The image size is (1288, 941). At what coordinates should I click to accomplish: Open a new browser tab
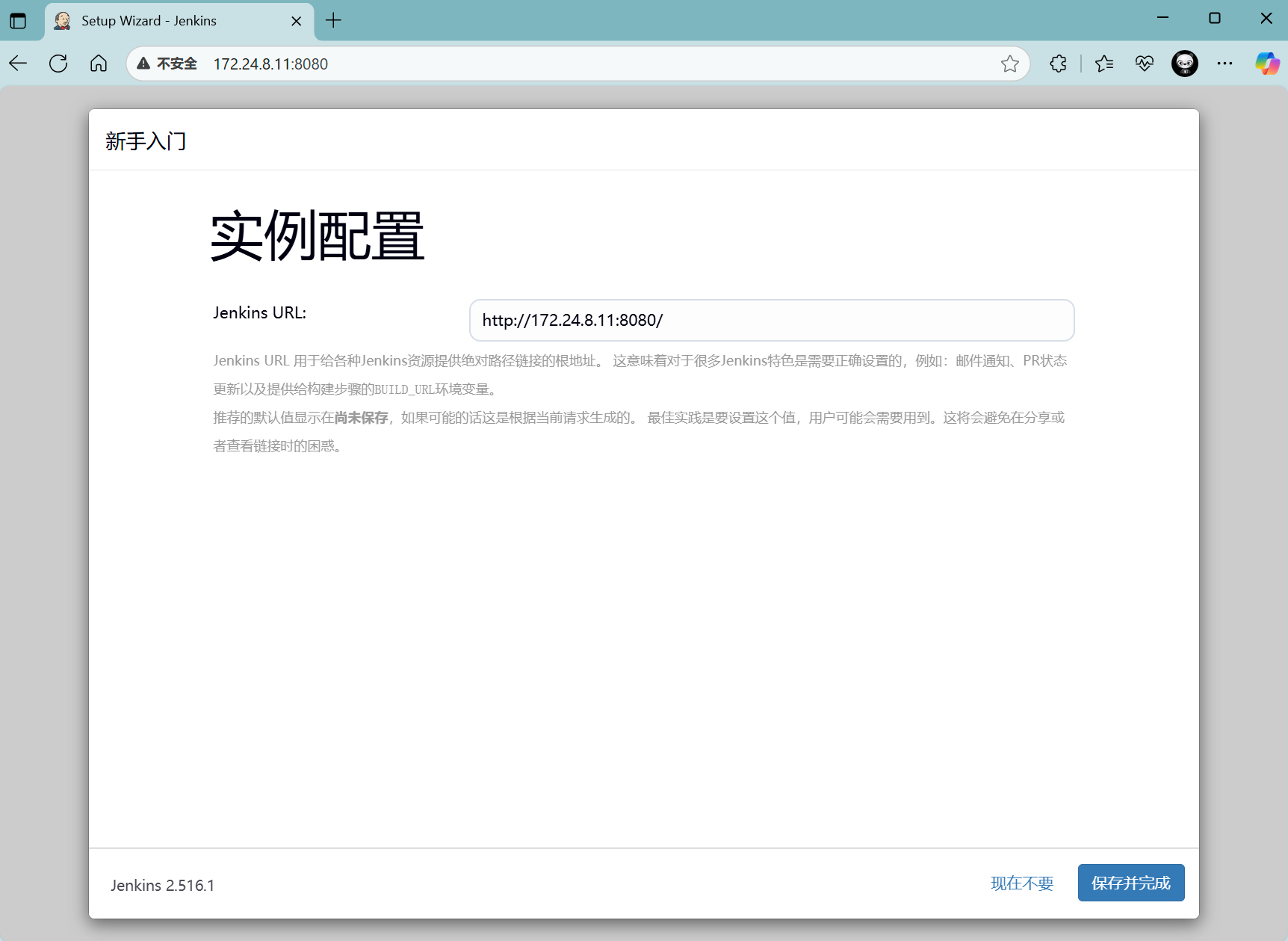point(333,20)
